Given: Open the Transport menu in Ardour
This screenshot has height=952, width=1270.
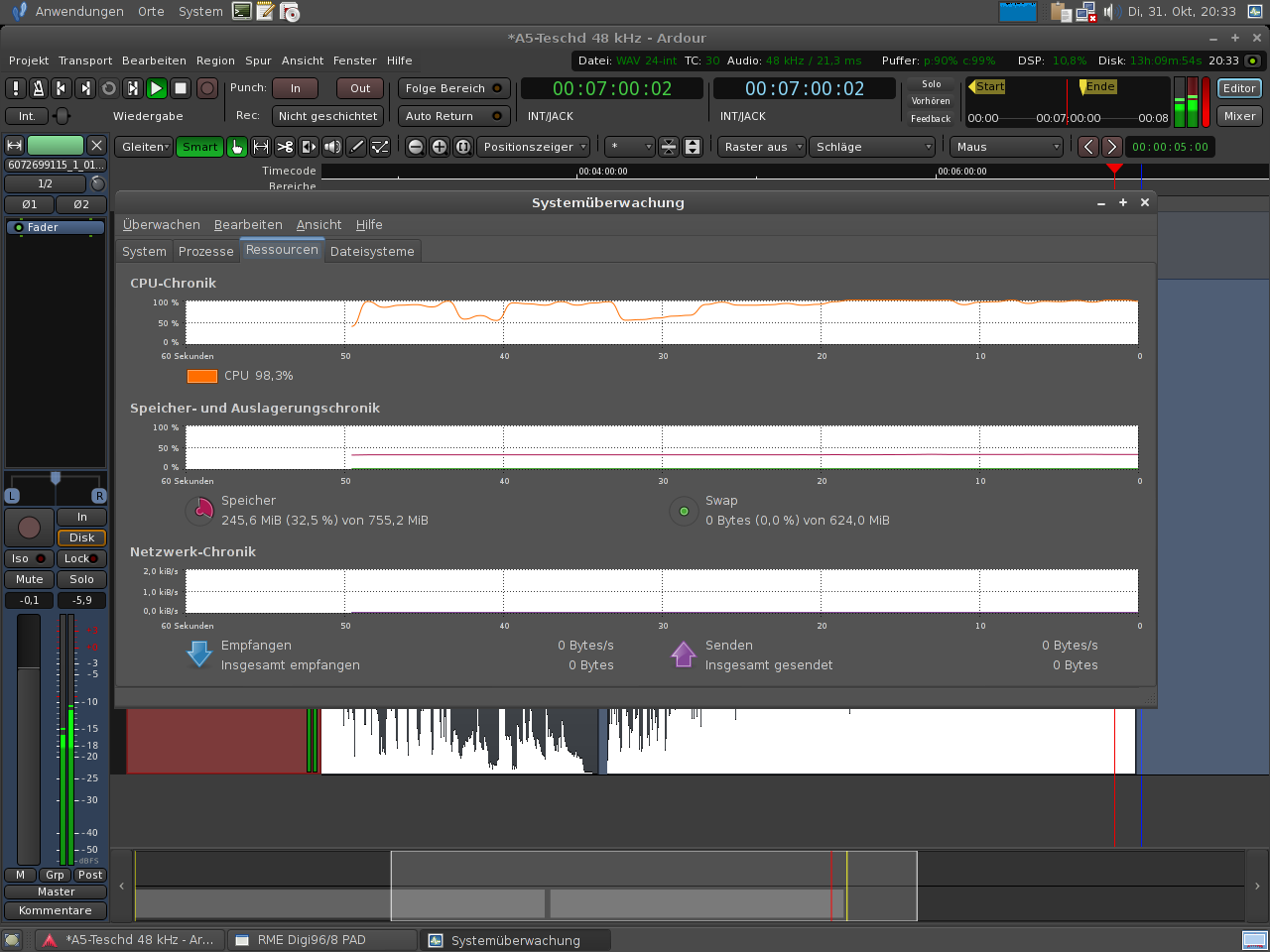Looking at the screenshot, I should click(x=85, y=60).
